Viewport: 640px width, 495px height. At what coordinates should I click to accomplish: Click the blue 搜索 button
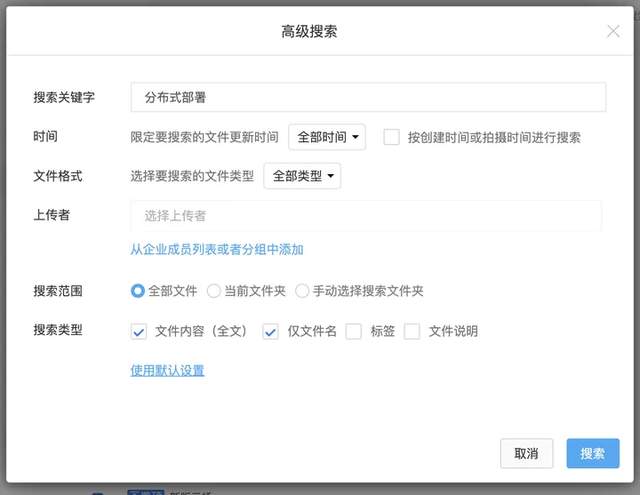pos(592,453)
